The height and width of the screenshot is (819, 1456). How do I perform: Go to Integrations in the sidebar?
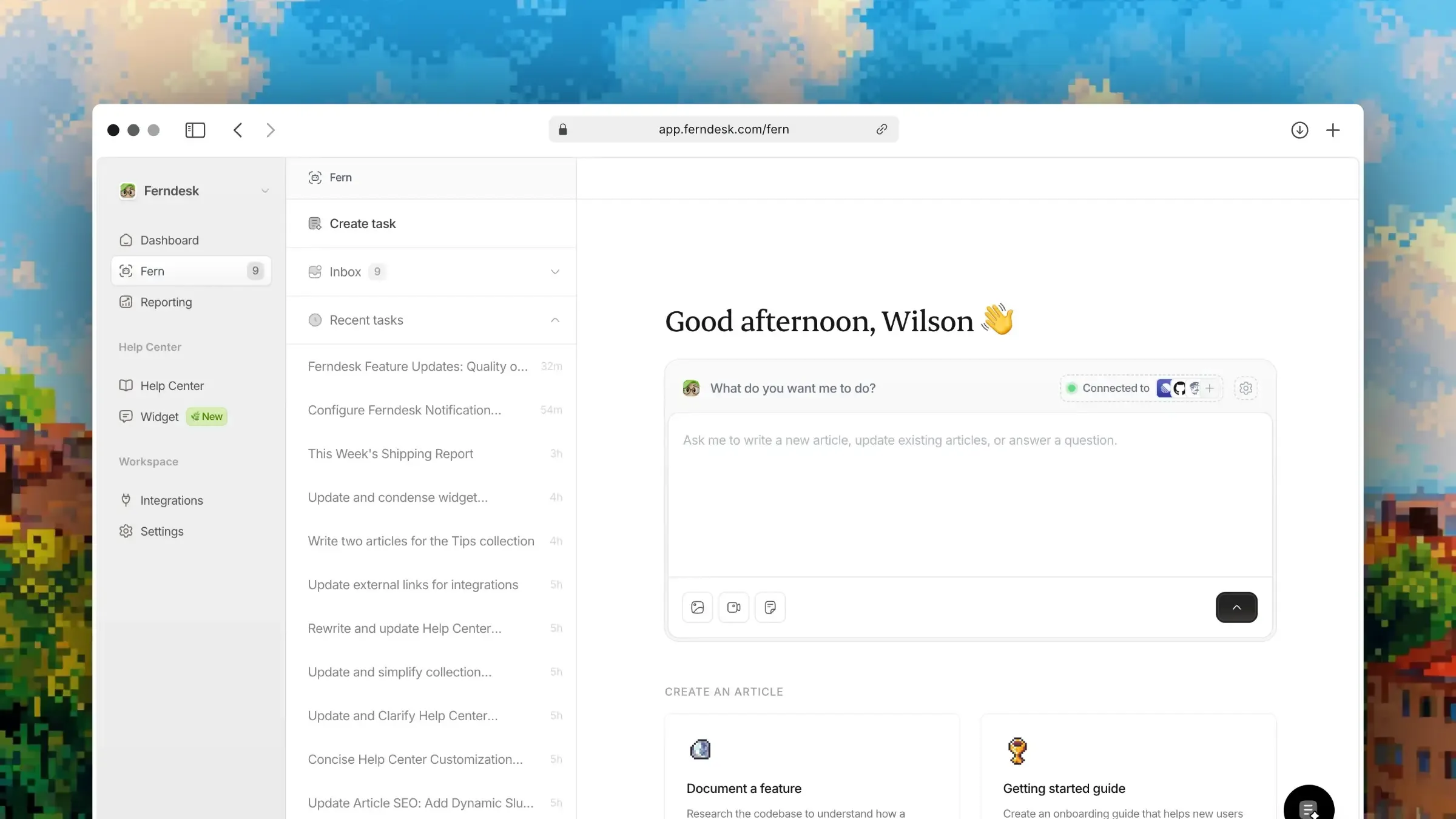(x=171, y=500)
